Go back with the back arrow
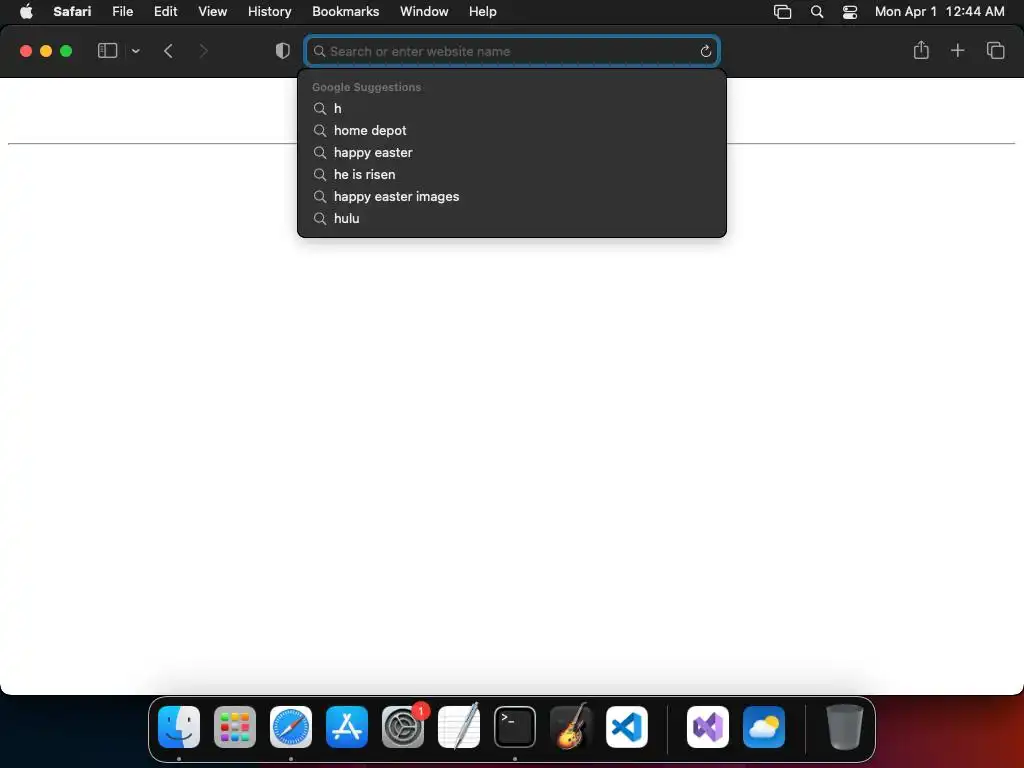The image size is (1024, 768). [x=168, y=51]
